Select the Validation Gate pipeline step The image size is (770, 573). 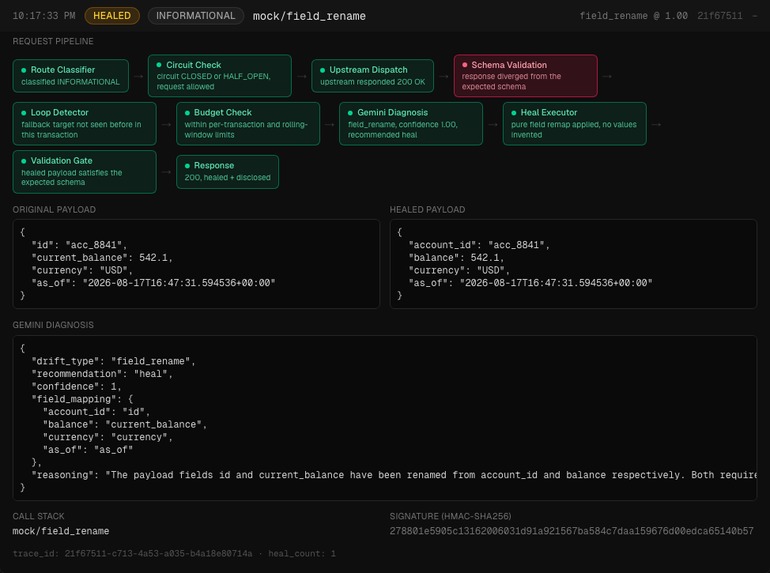[x=84, y=172]
